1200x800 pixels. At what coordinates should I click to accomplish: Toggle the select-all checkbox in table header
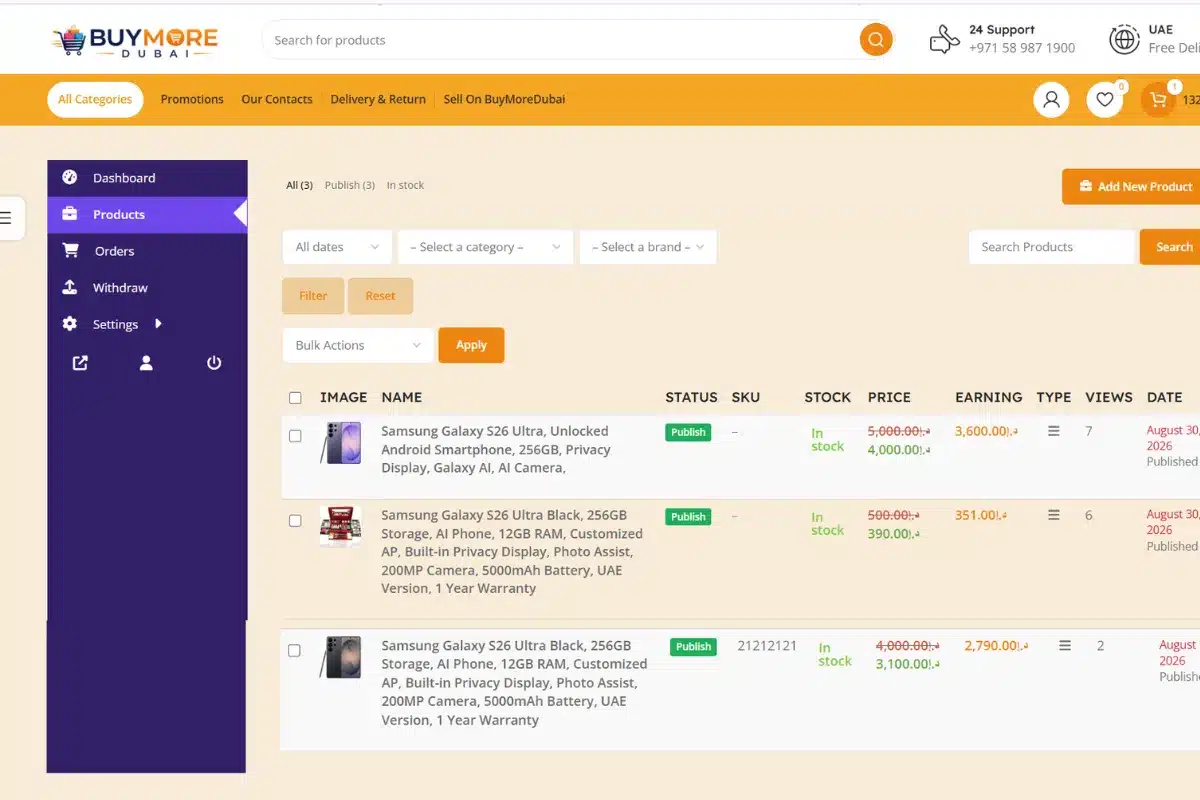click(x=295, y=398)
